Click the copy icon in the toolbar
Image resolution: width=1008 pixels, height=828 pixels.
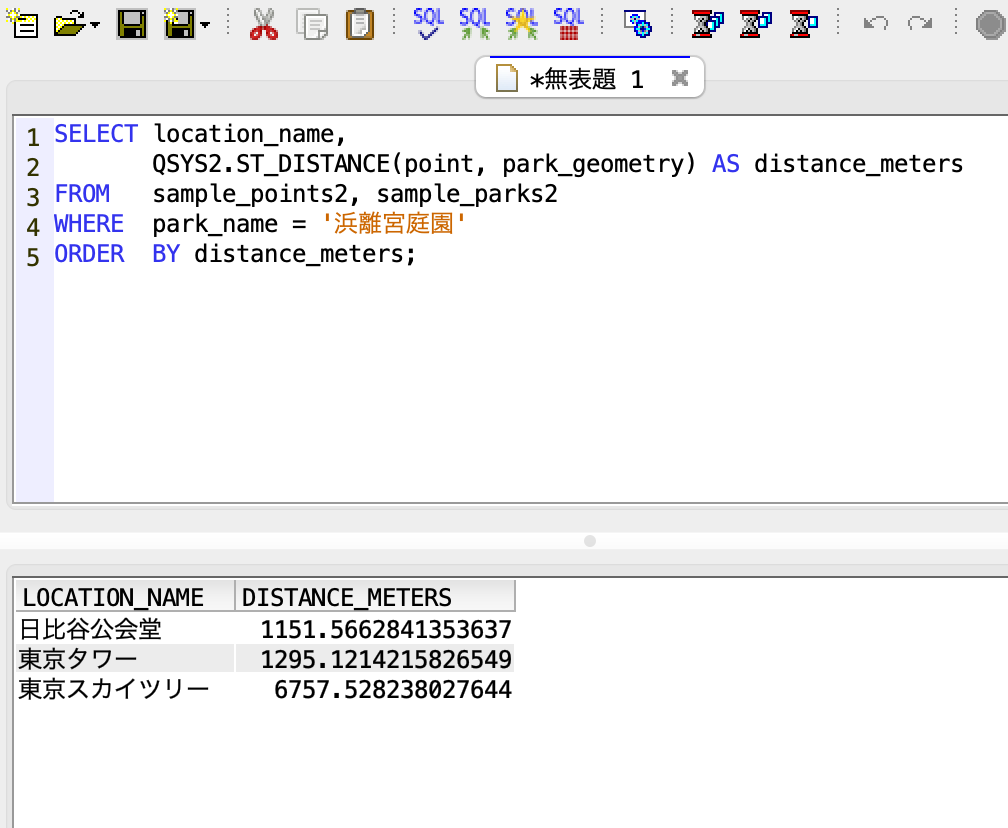pos(313,22)
